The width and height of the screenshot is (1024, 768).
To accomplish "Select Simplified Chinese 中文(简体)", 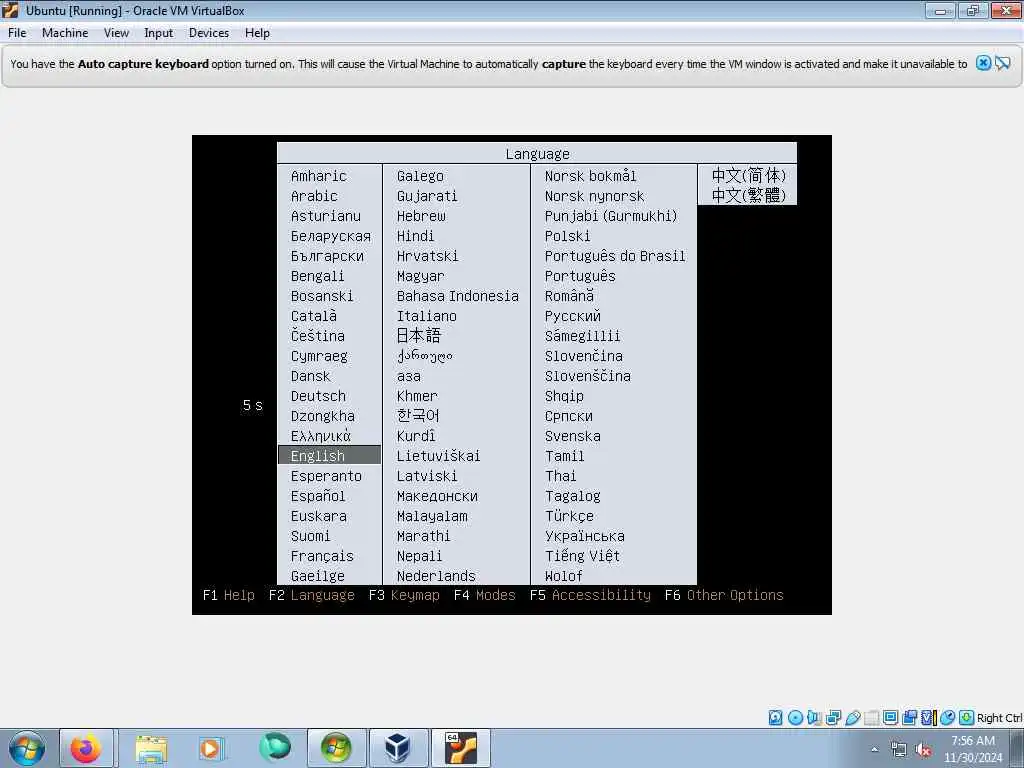I will click(x=748, y=175).
